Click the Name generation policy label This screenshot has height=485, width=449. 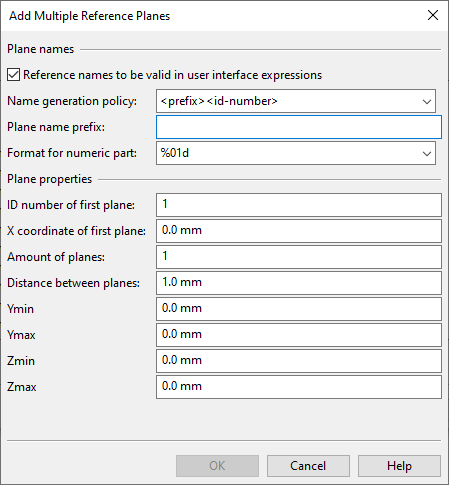[72, 101]
